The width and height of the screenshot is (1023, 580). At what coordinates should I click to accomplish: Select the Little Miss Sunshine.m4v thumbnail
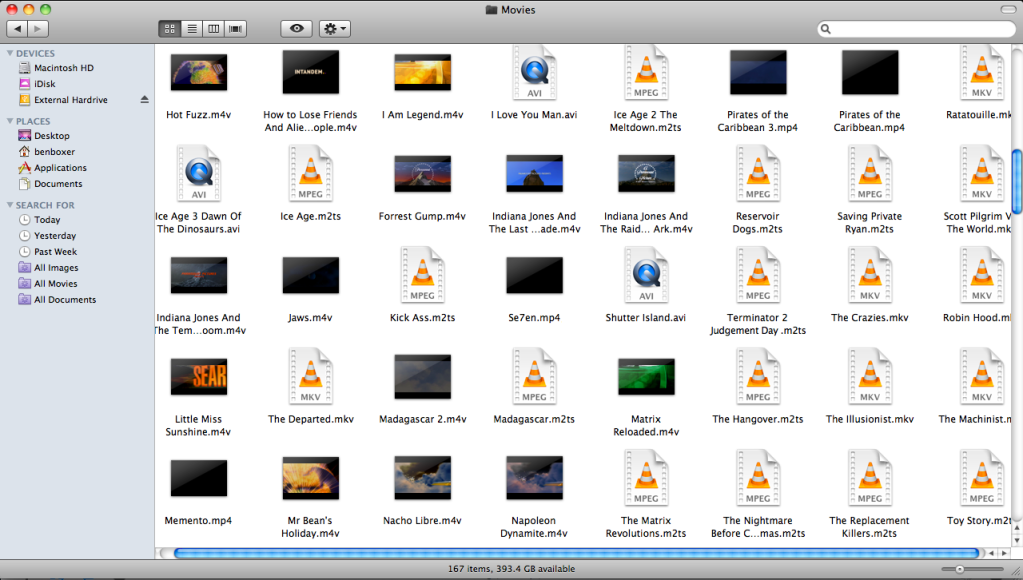[x=199, y=376]
